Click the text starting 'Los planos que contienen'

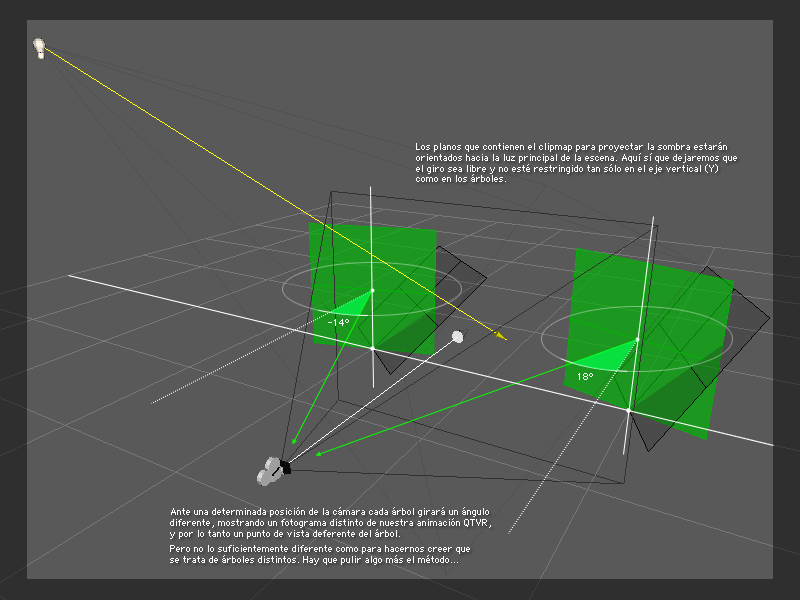[576, 163]
